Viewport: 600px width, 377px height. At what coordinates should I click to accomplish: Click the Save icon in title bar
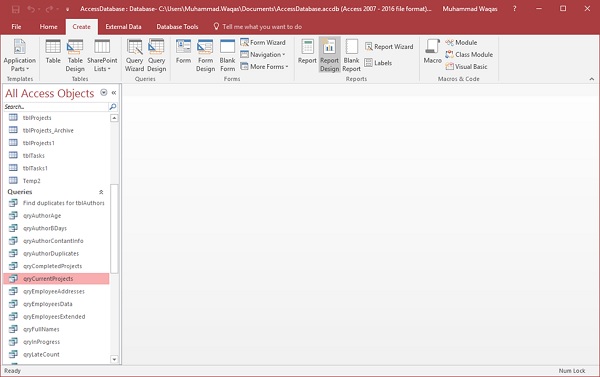pyautogui.click(x=15, y=9)
